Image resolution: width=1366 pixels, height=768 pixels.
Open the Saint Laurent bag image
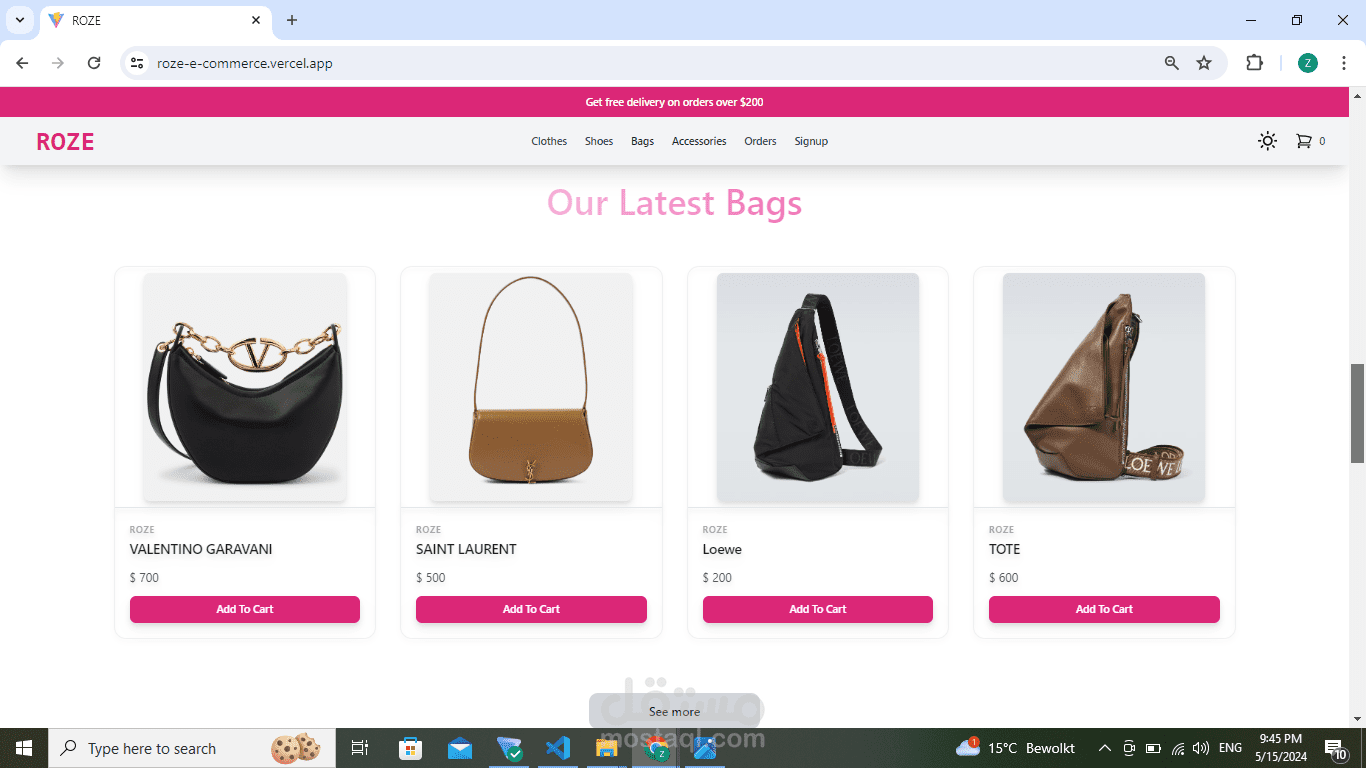click(x=531, y=387)
